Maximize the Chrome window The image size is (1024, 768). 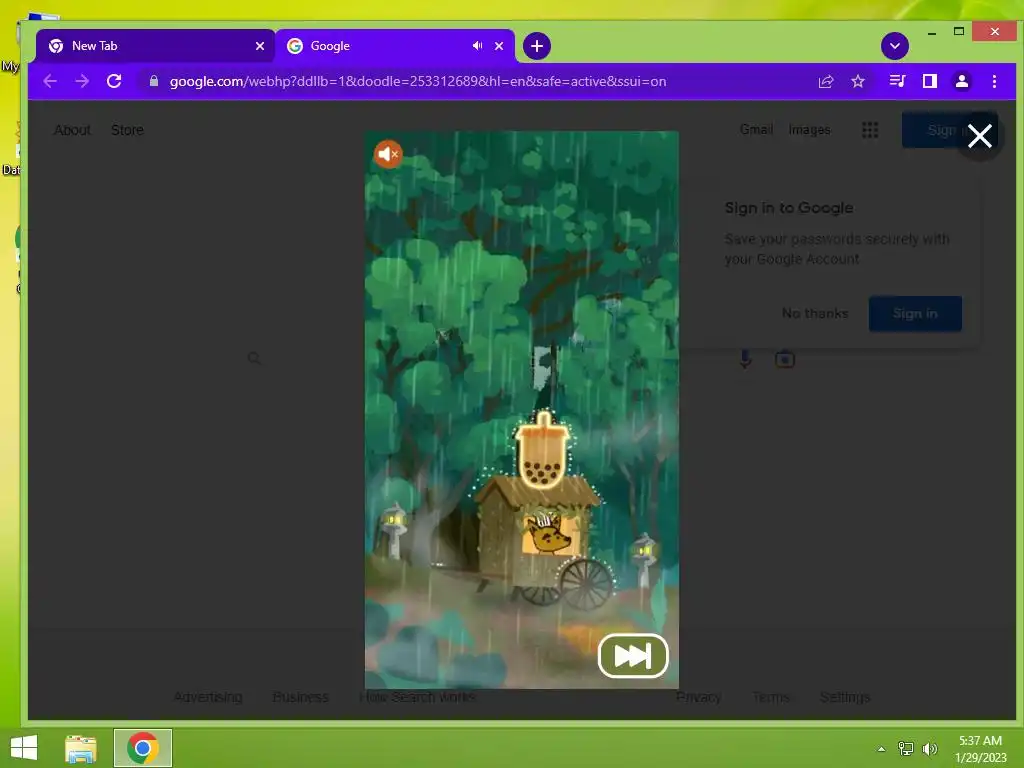point(959,31)
